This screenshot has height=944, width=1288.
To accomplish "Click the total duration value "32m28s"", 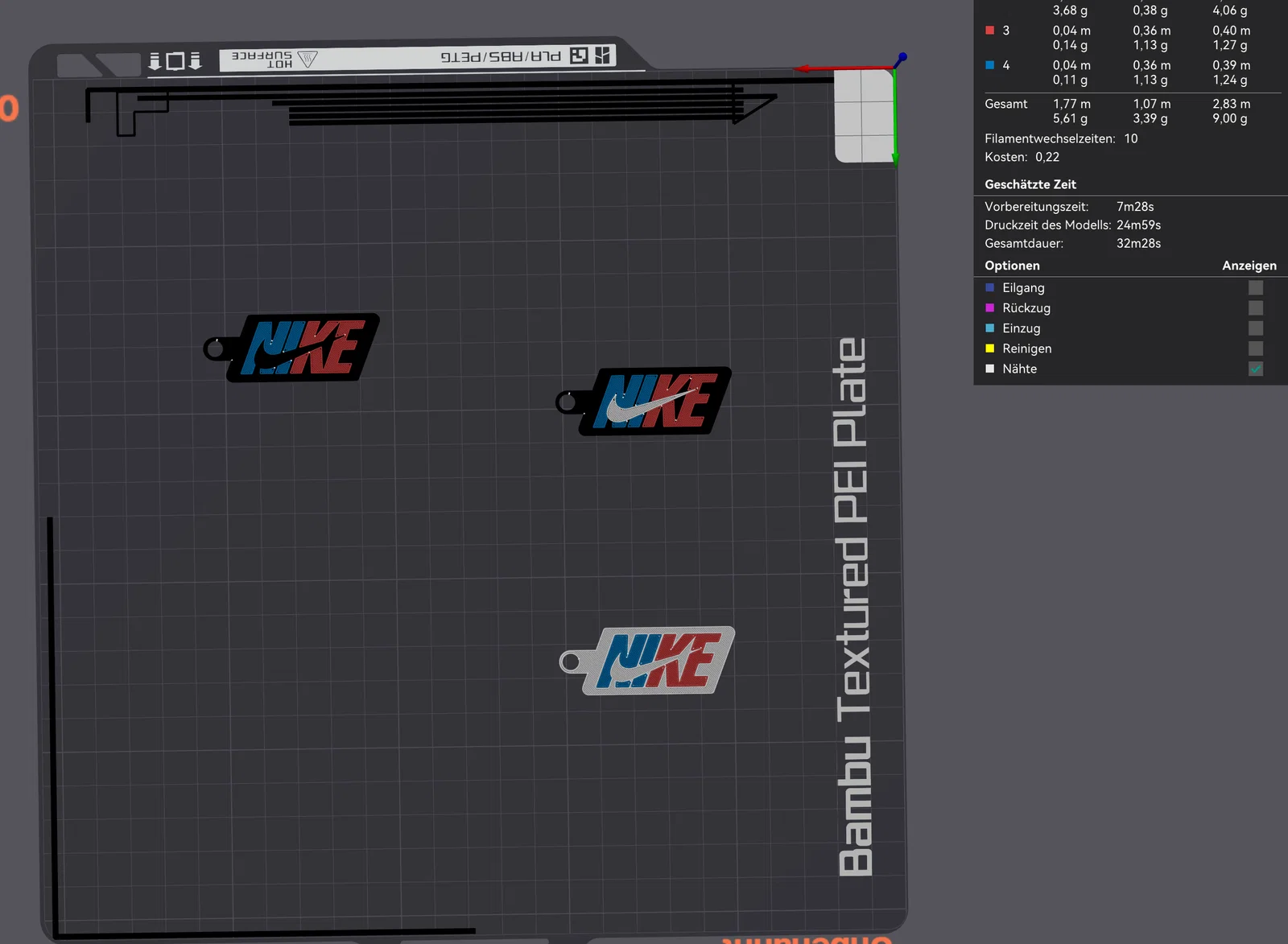I will (x=1138, y=243).
